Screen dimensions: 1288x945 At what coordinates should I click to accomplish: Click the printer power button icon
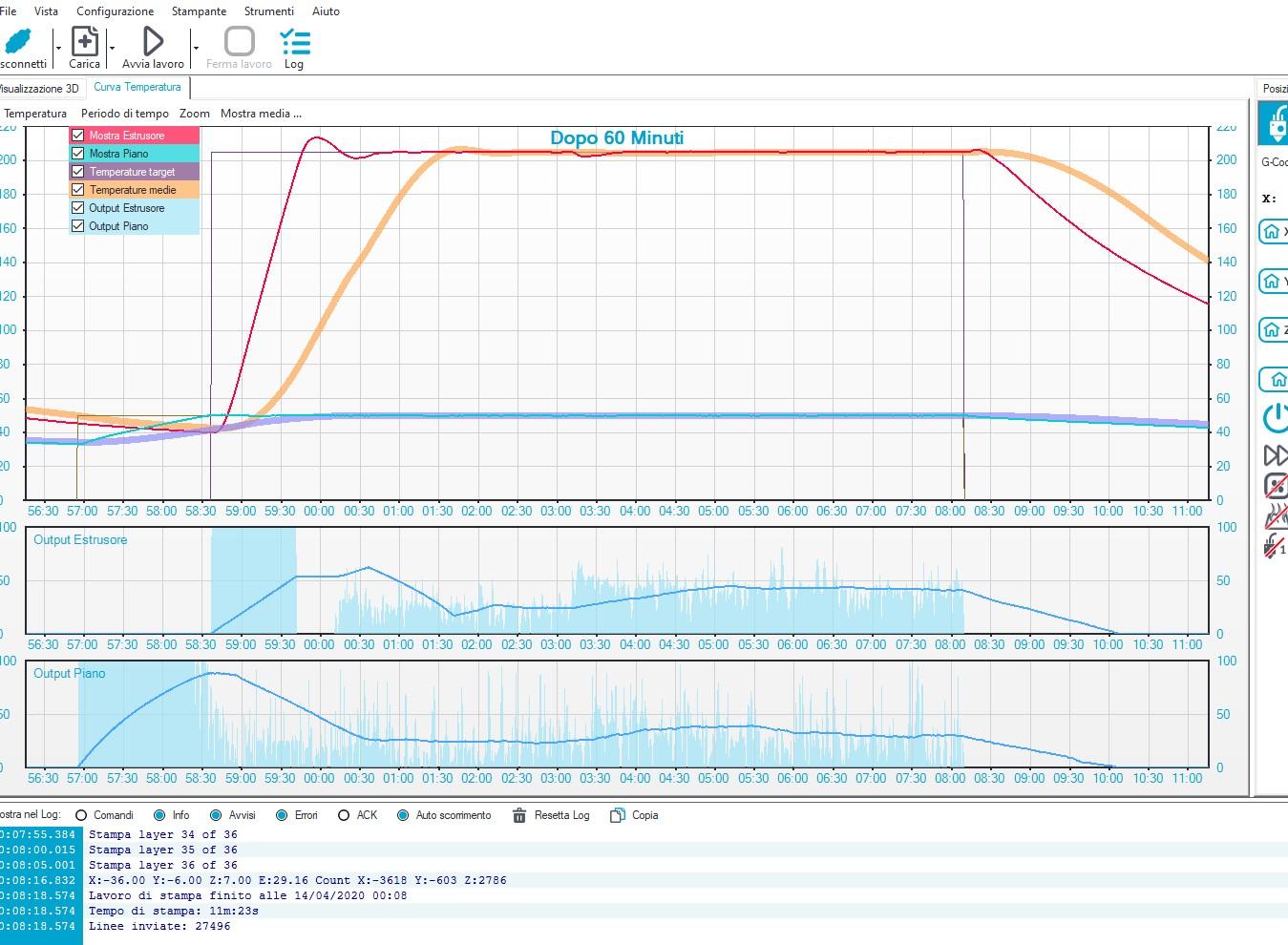click(x=1276, y=417)
